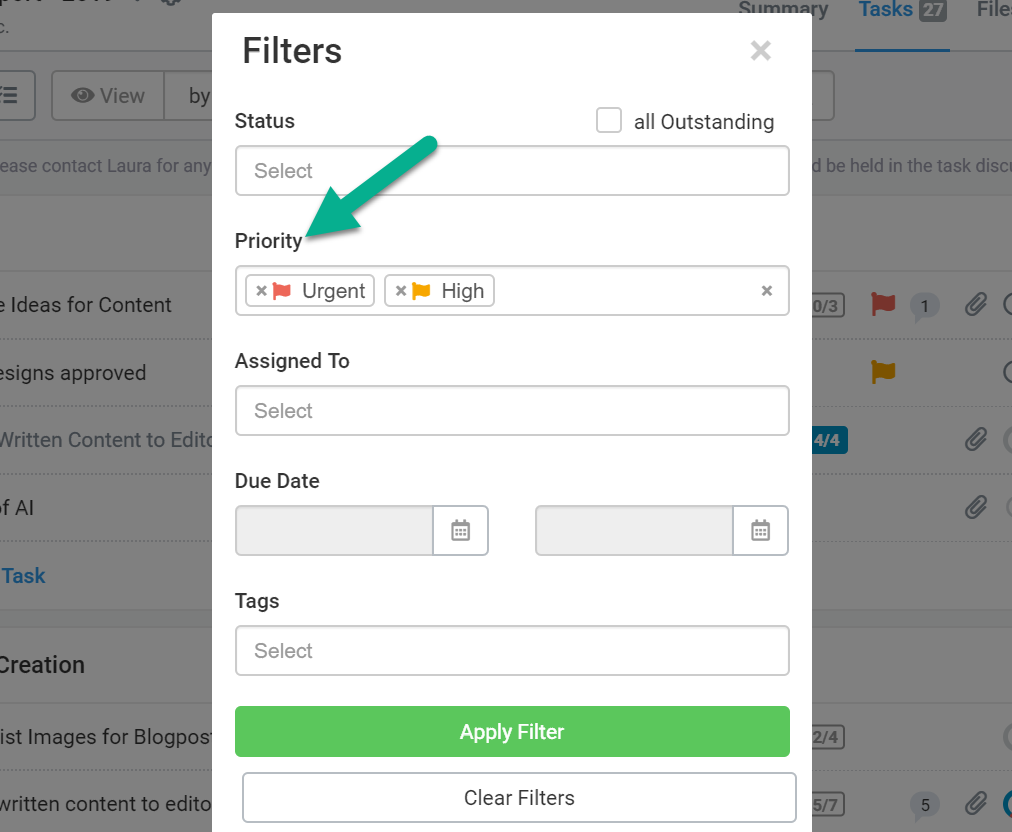Close the Filters dialog
The width and height of the screenshot is (1012, 832).
[x=761, y=50]
